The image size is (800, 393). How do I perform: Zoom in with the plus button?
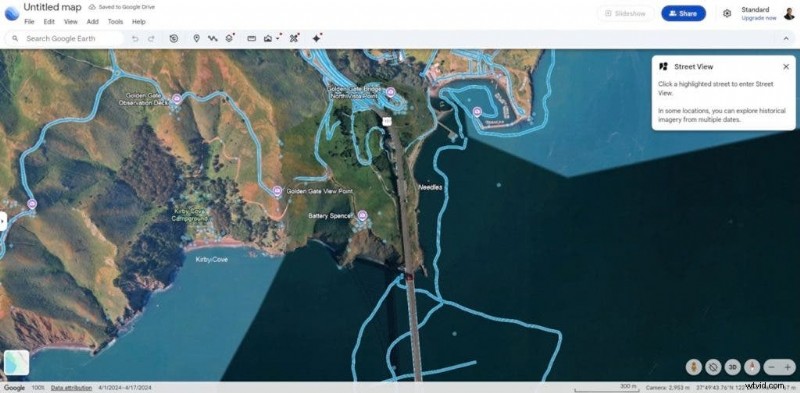[x=788, y=367]
